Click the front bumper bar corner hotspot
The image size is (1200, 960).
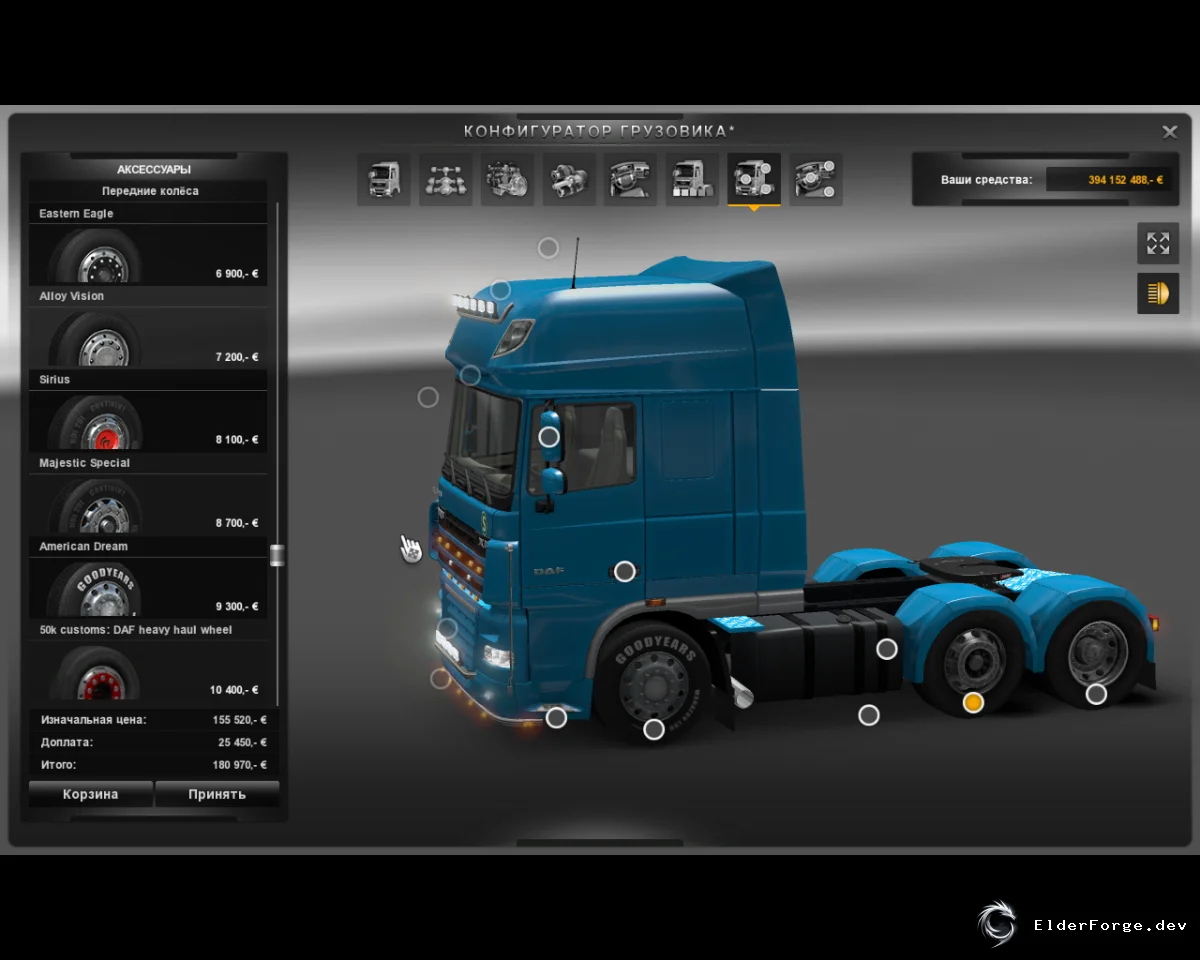click(x=556, y=717)
